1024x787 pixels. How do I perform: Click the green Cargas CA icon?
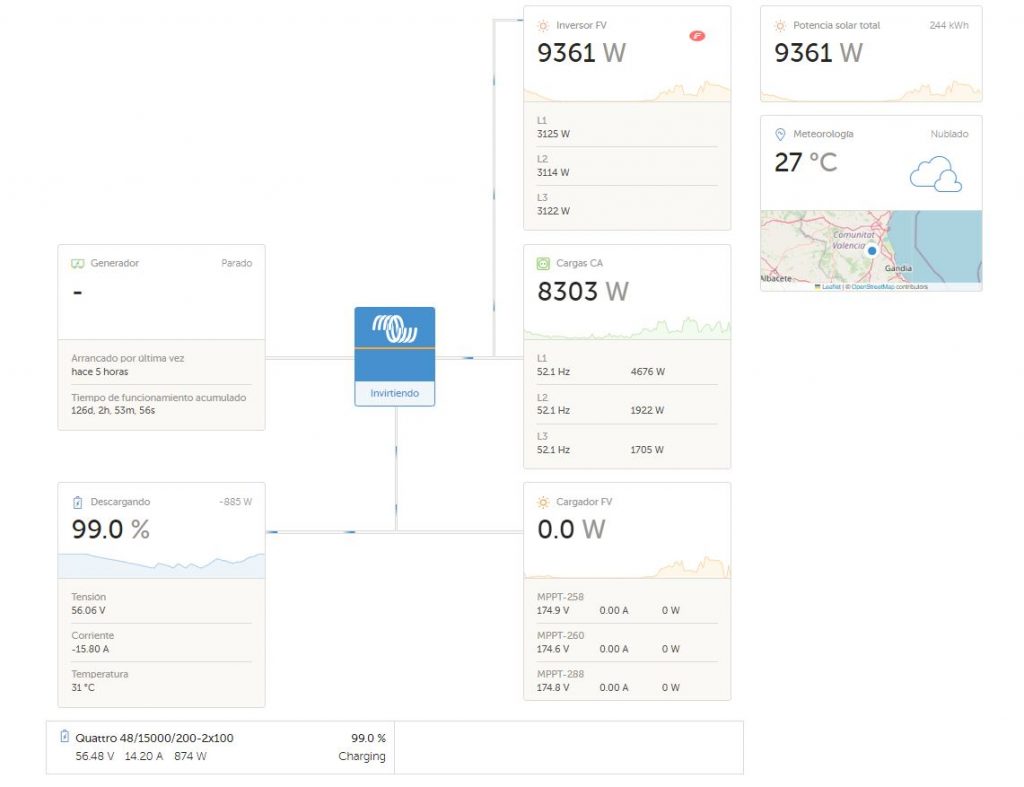(543, 264)
